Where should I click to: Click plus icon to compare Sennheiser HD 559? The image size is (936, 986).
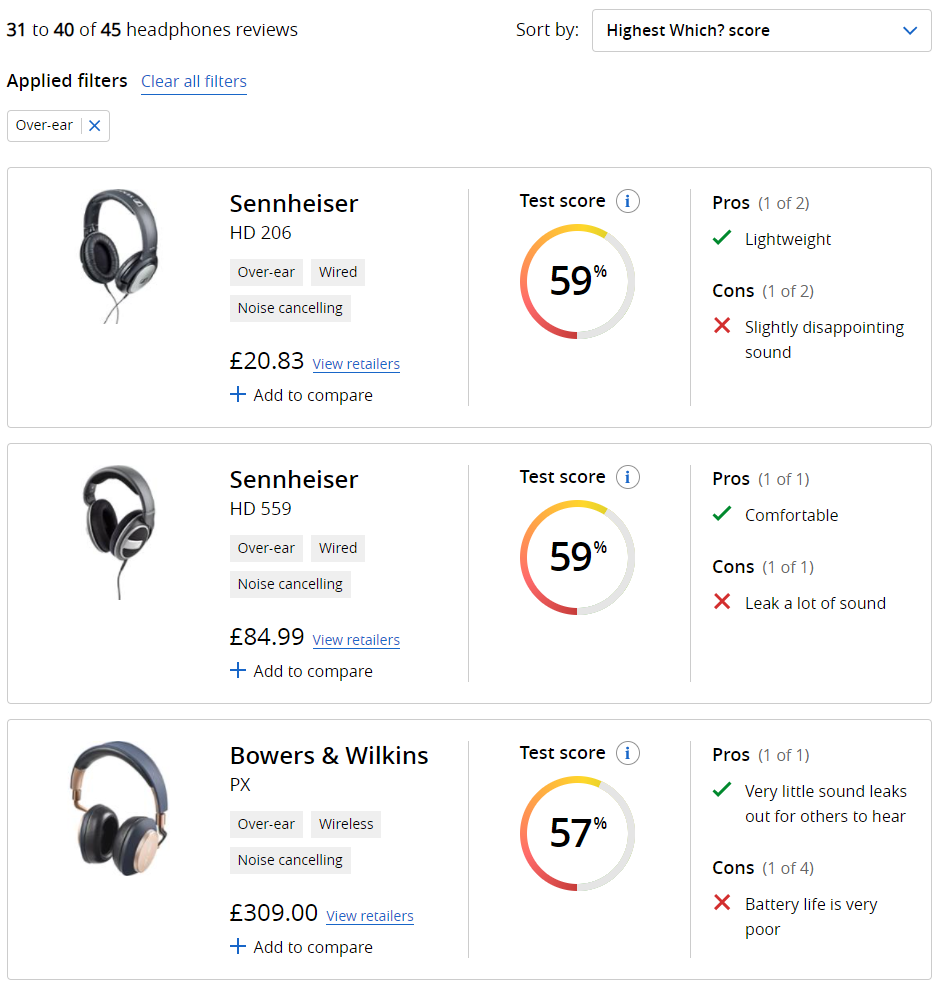coord(238,671)
